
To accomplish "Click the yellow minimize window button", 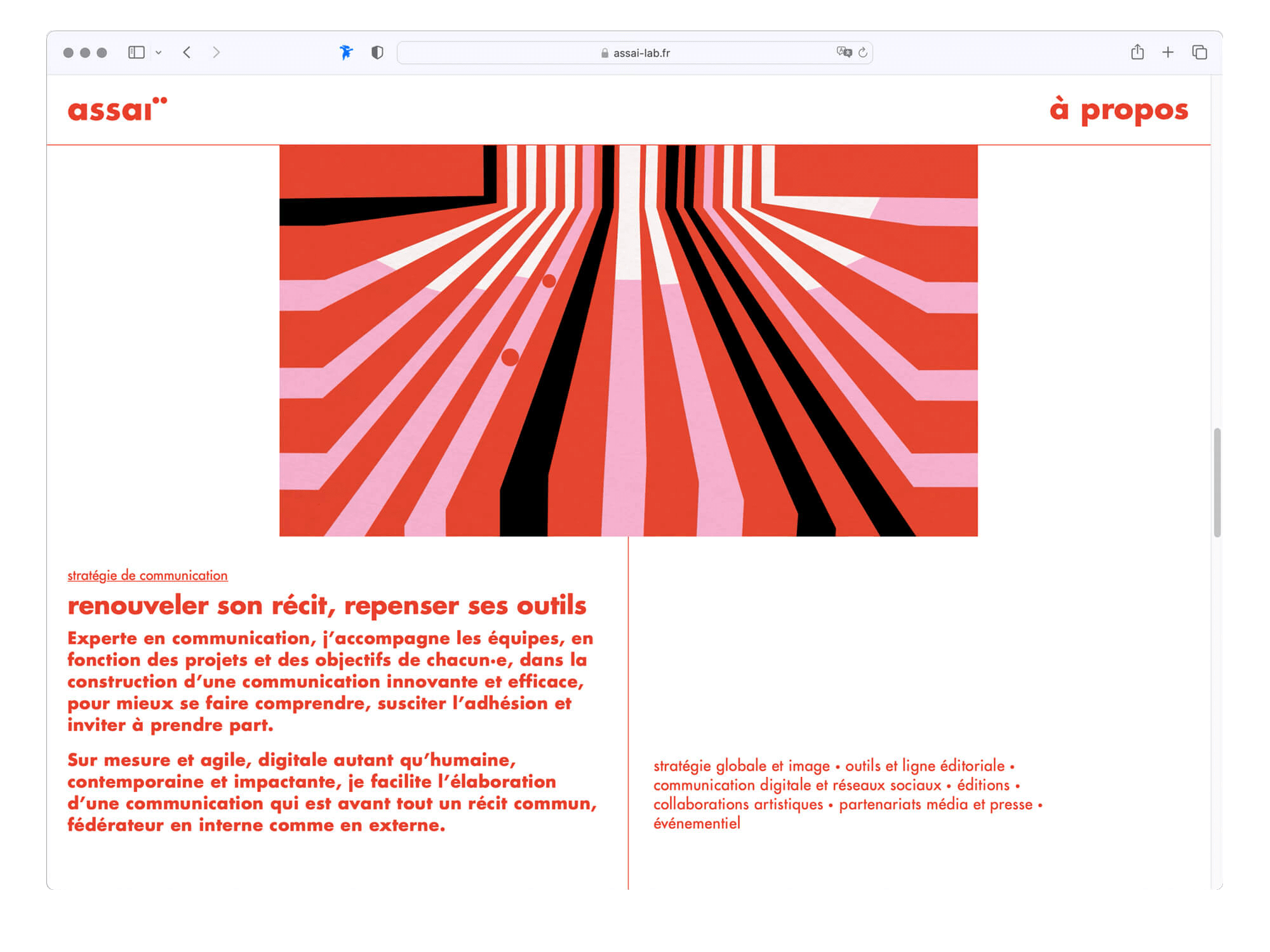I will tap(85, 53).
